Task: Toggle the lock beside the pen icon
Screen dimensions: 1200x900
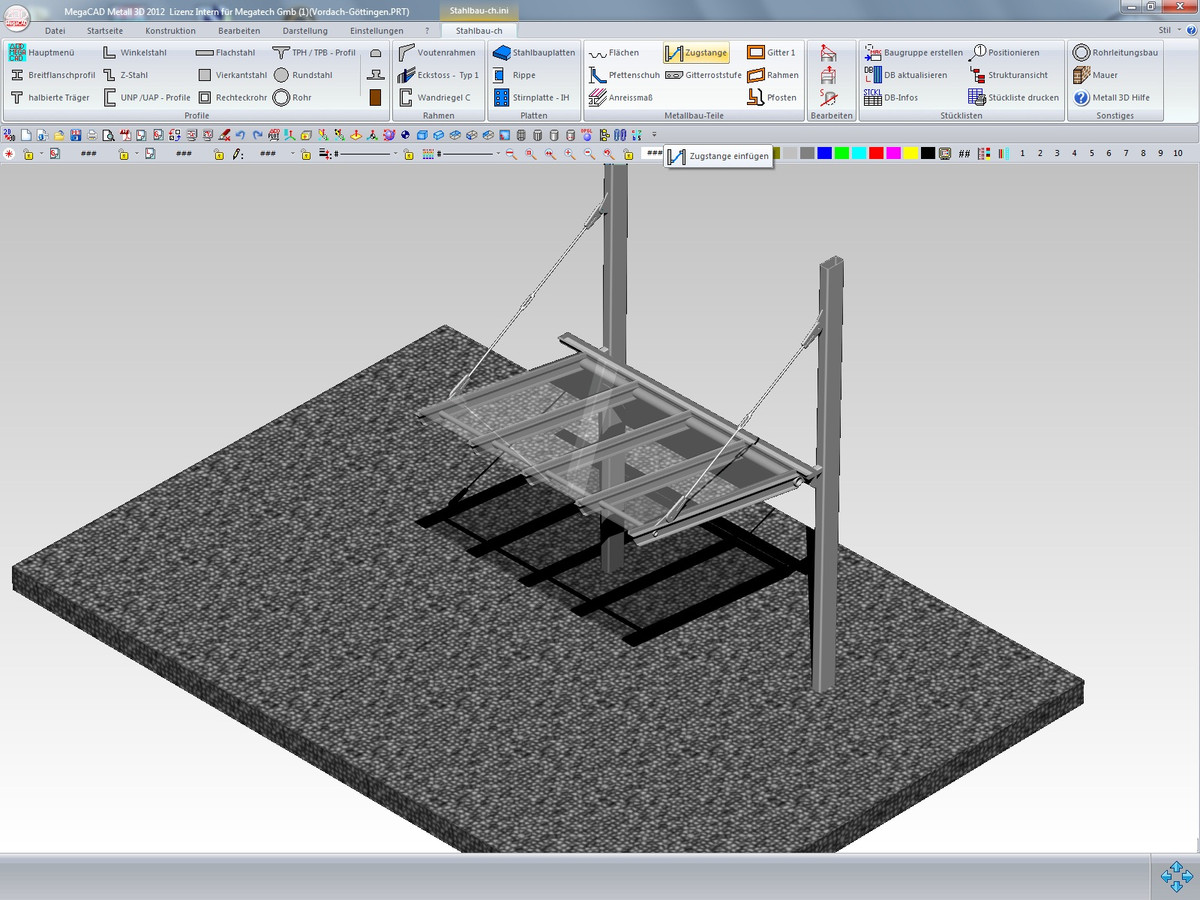Action: coord(218,154)
